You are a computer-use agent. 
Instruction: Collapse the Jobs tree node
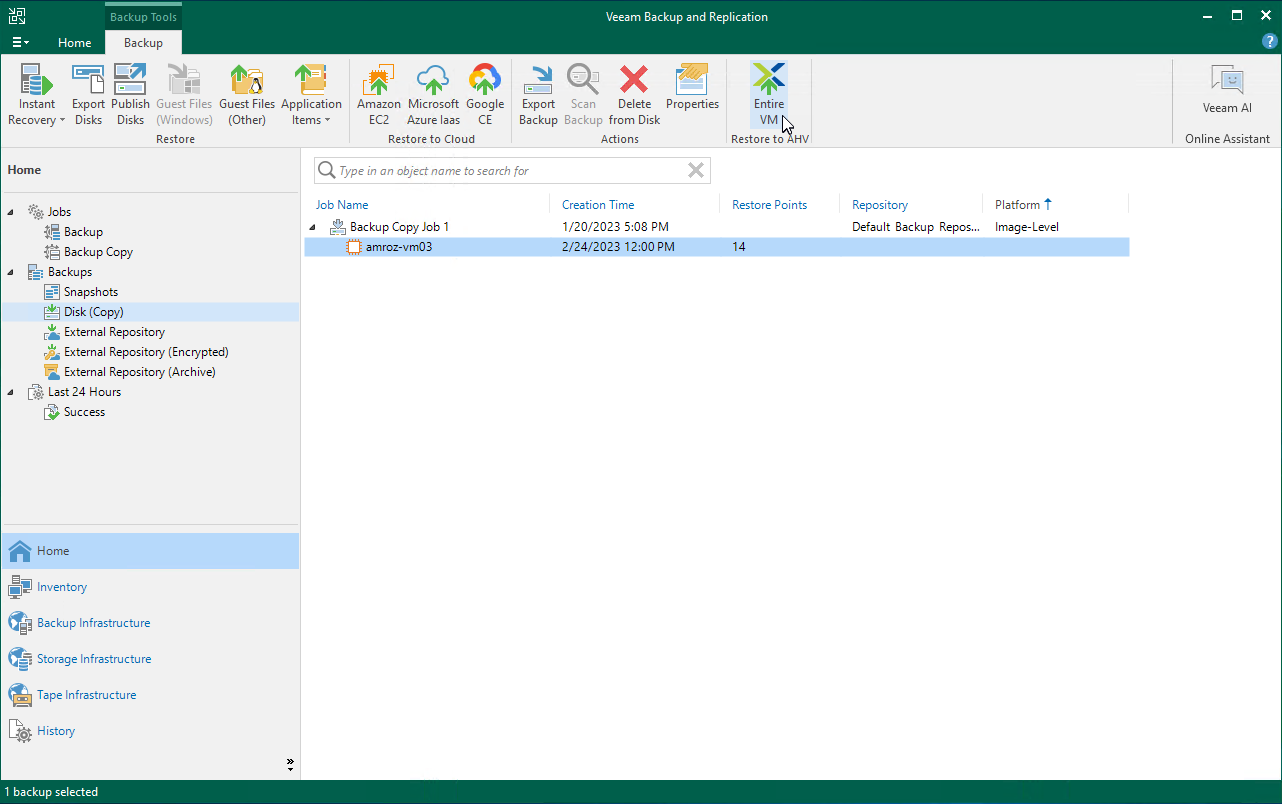pyautogui.click(x=12, y=212)
